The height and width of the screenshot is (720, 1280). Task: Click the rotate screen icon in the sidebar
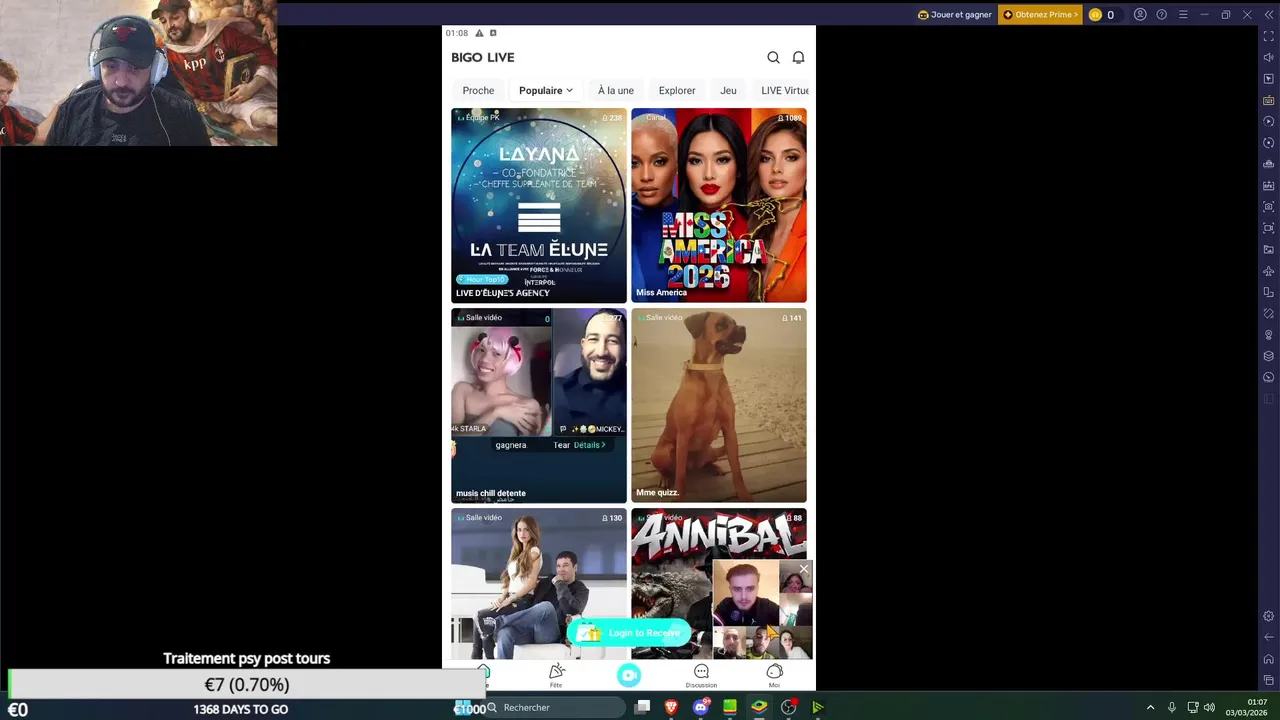pos(1269,292)
